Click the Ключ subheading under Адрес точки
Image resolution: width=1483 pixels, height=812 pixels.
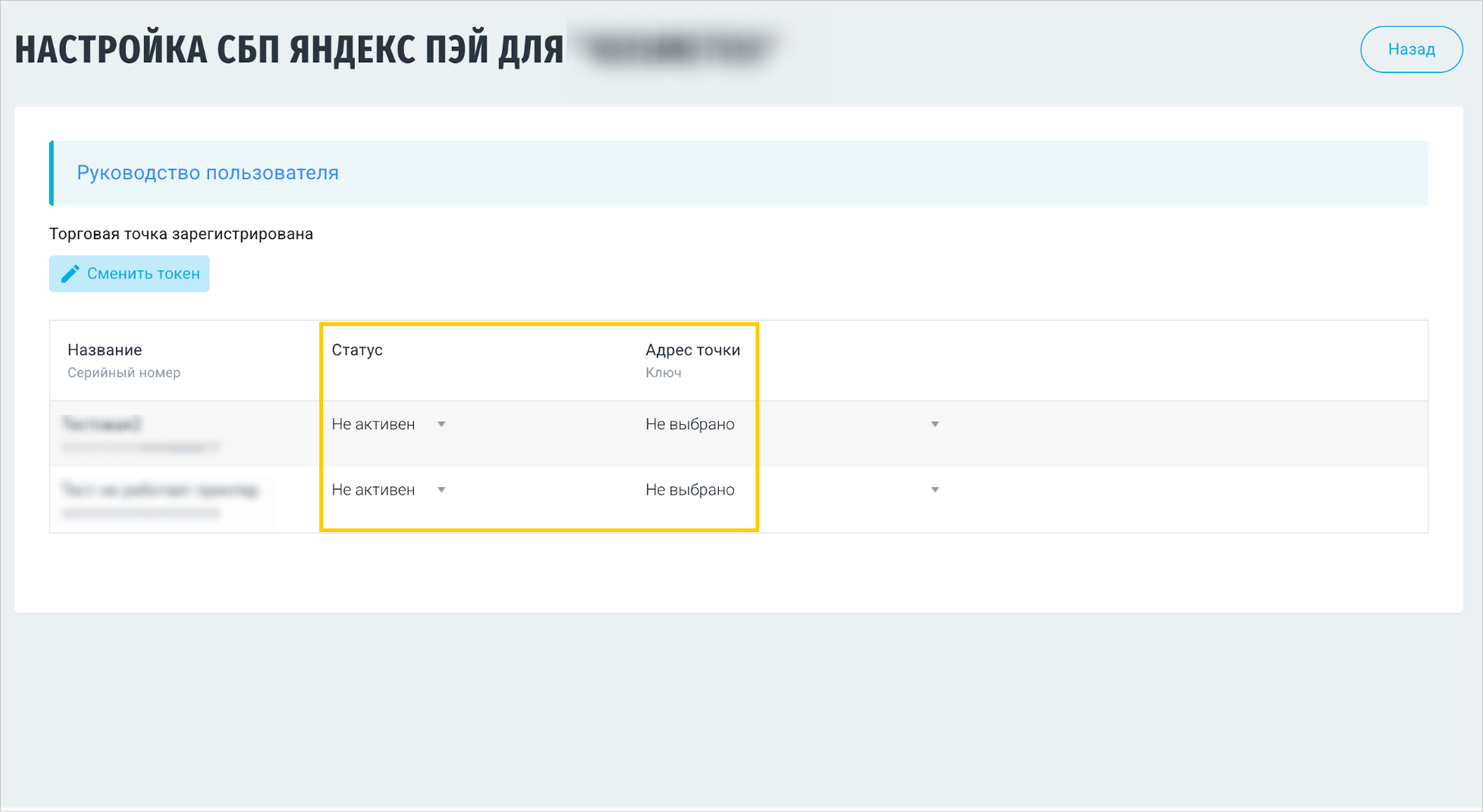point(663,372)
